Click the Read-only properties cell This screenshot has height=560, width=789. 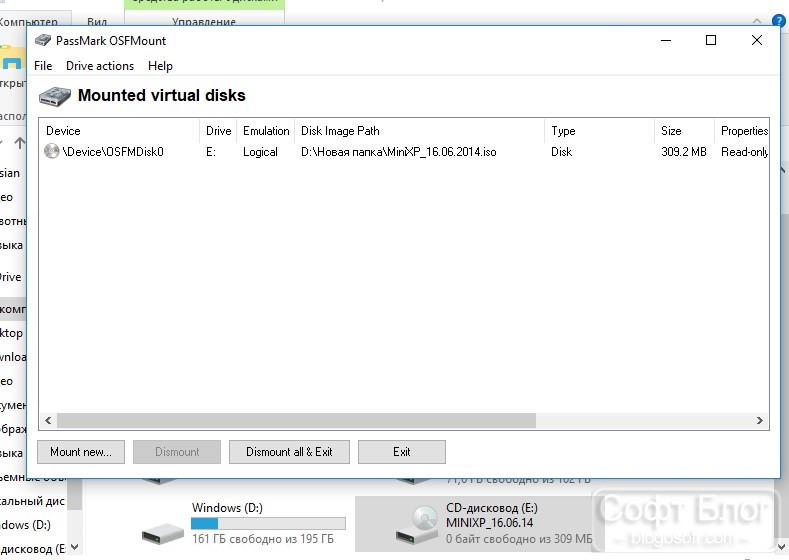[x=744, y=152]
